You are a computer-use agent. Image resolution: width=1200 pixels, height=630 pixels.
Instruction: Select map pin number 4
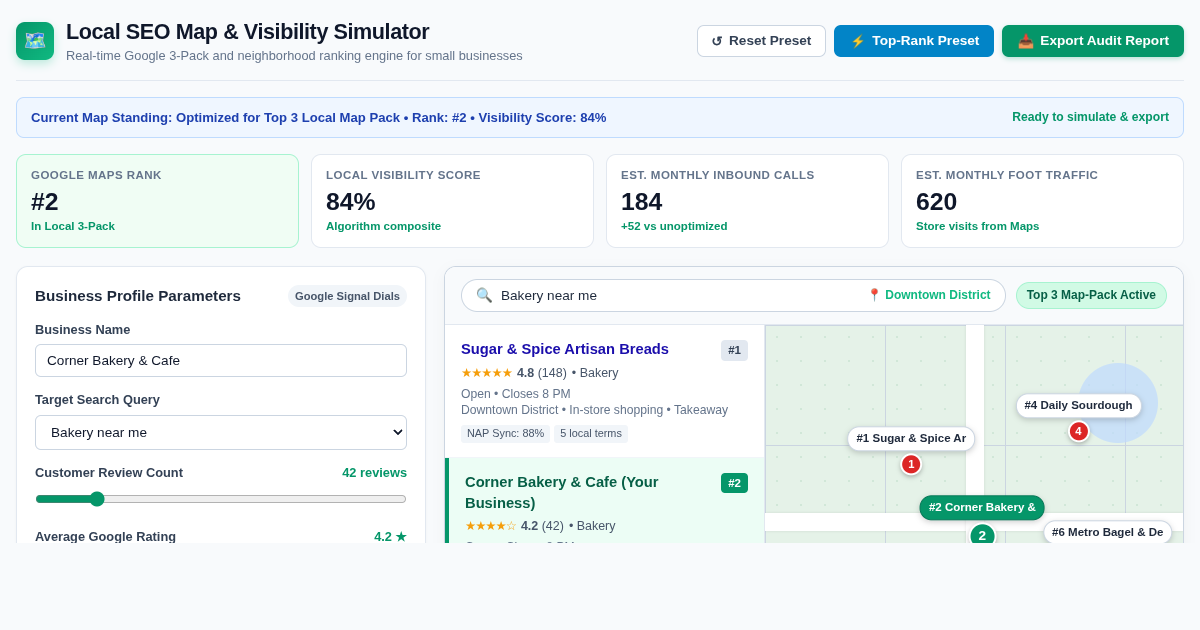coord(1078,431)
